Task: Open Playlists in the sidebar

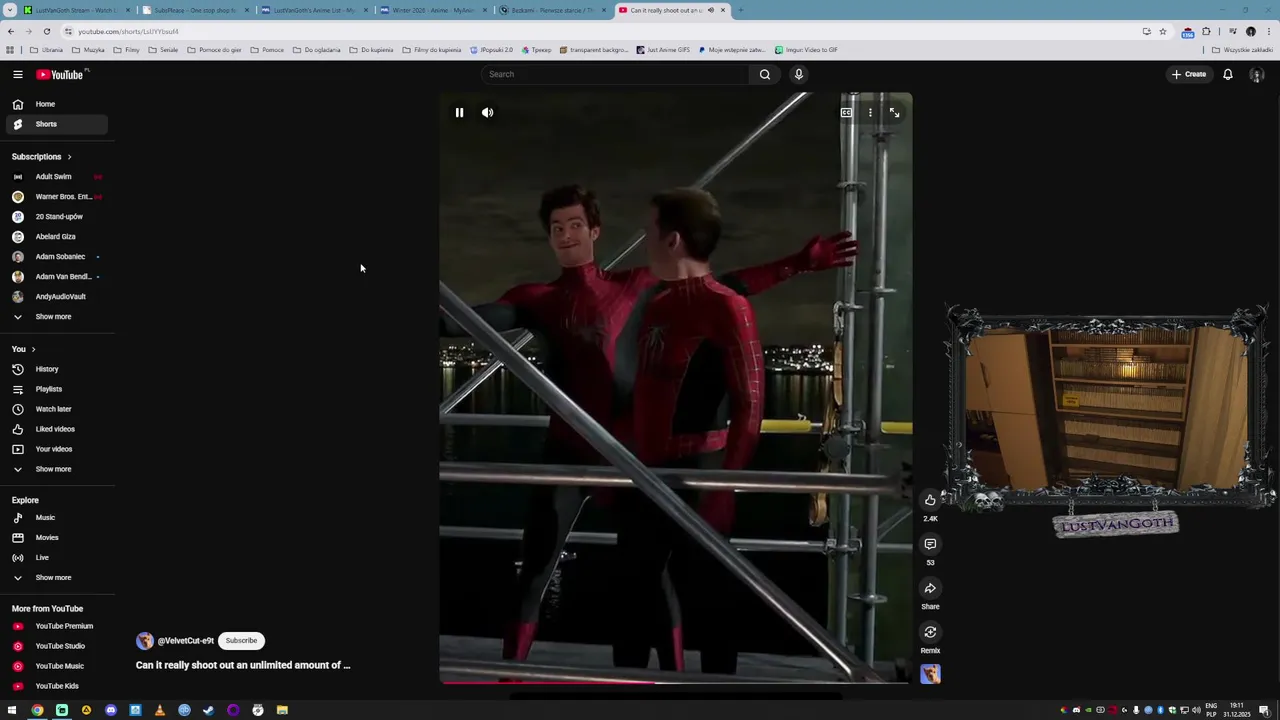Action: [x=55, y=389]
